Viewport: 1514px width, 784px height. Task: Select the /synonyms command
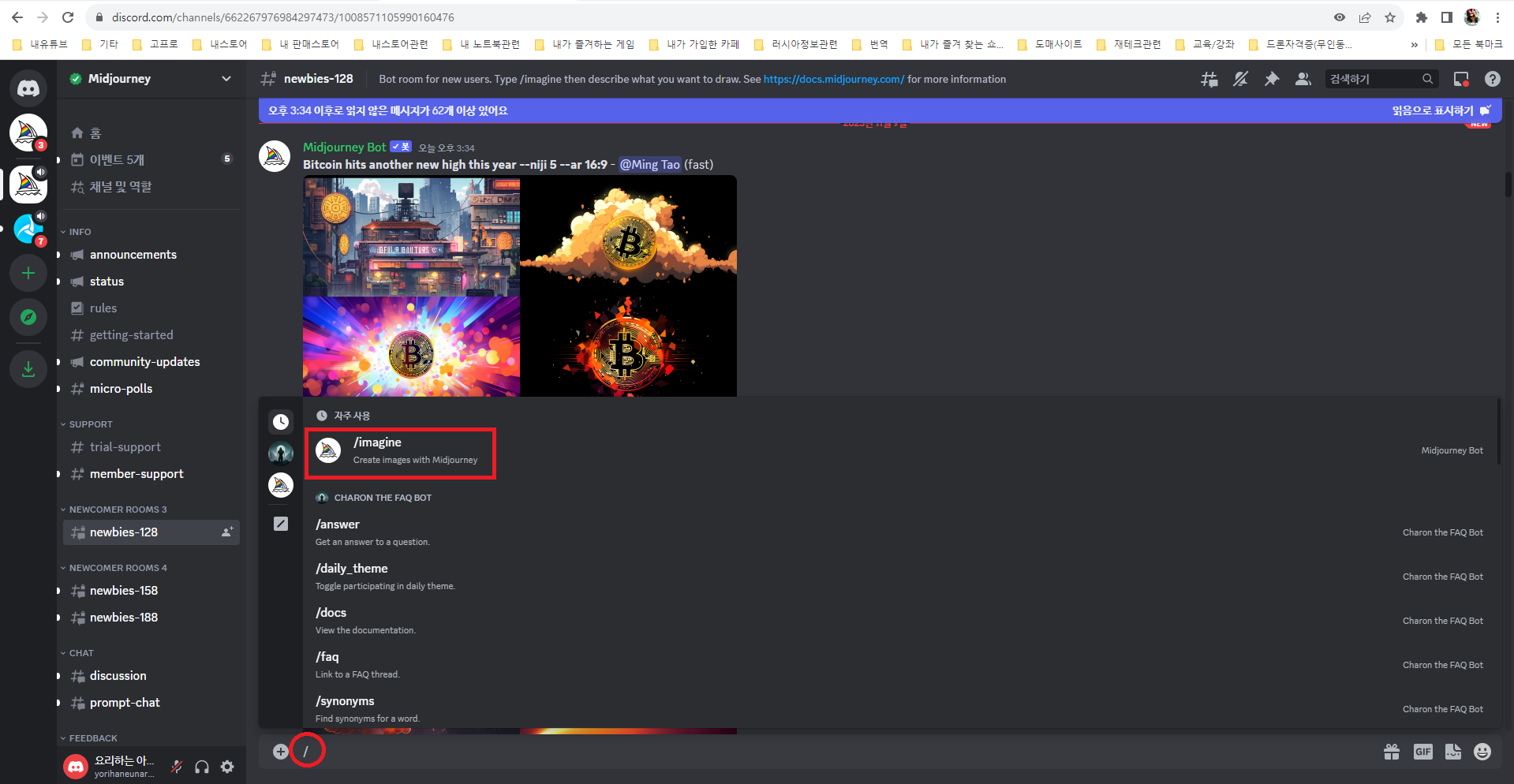899,709
